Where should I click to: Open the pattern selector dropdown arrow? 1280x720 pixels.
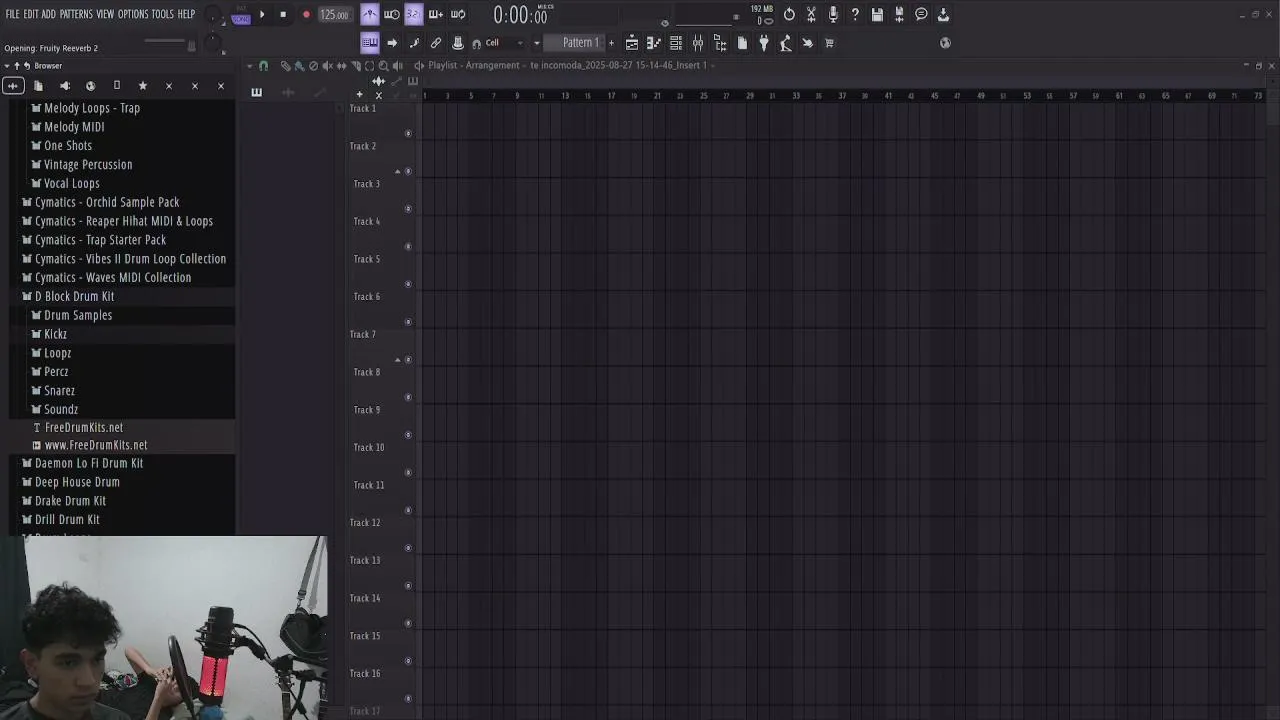pyautogui.click(x=537, y=43)
